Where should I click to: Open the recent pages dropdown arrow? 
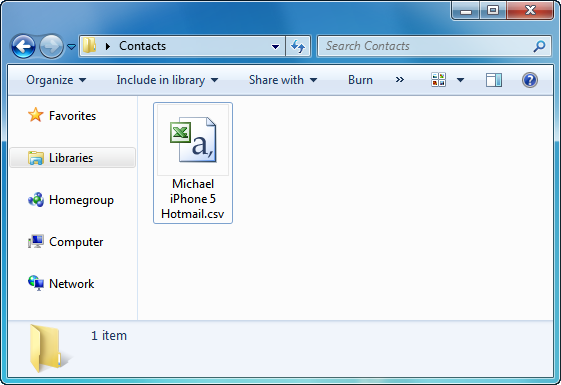click(72, 47)
